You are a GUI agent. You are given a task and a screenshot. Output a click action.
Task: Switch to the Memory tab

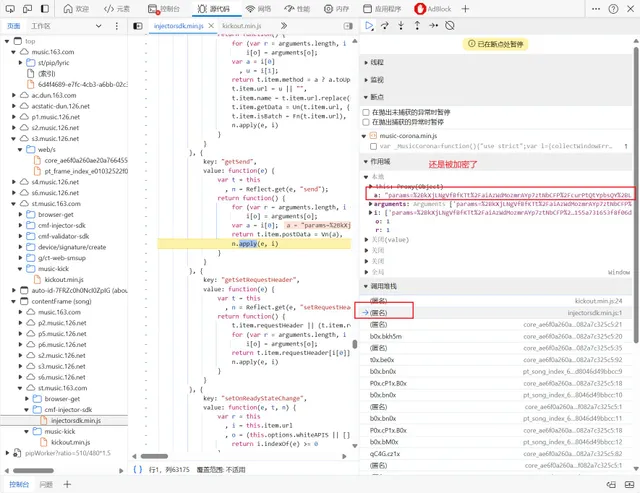337,9
